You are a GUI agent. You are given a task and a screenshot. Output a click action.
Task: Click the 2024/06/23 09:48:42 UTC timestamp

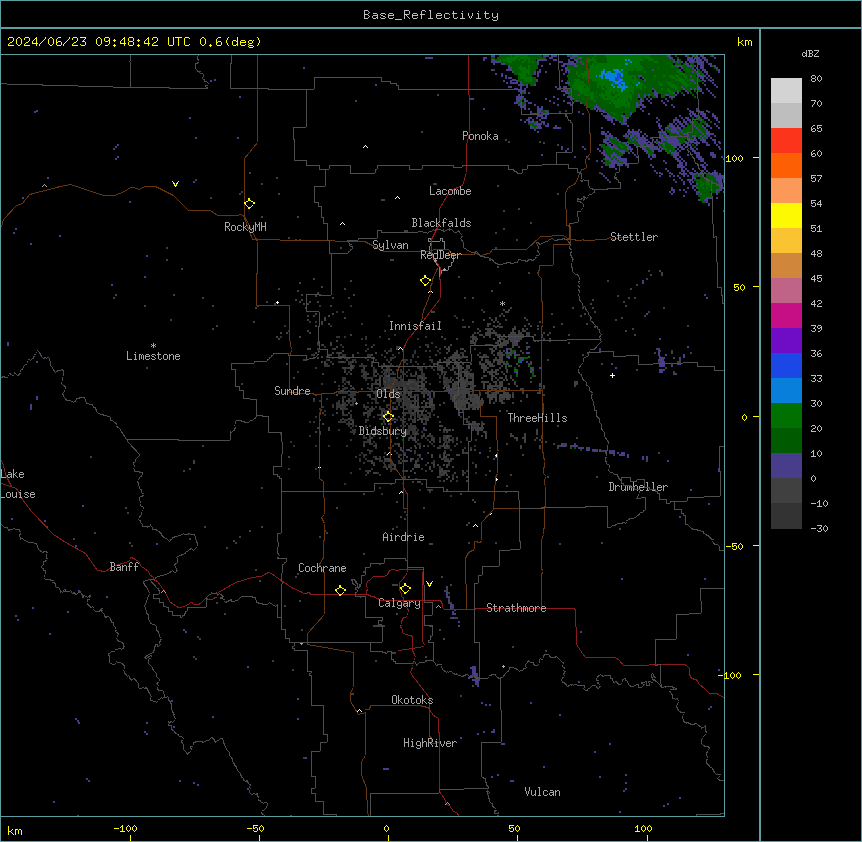pos(98,42)
